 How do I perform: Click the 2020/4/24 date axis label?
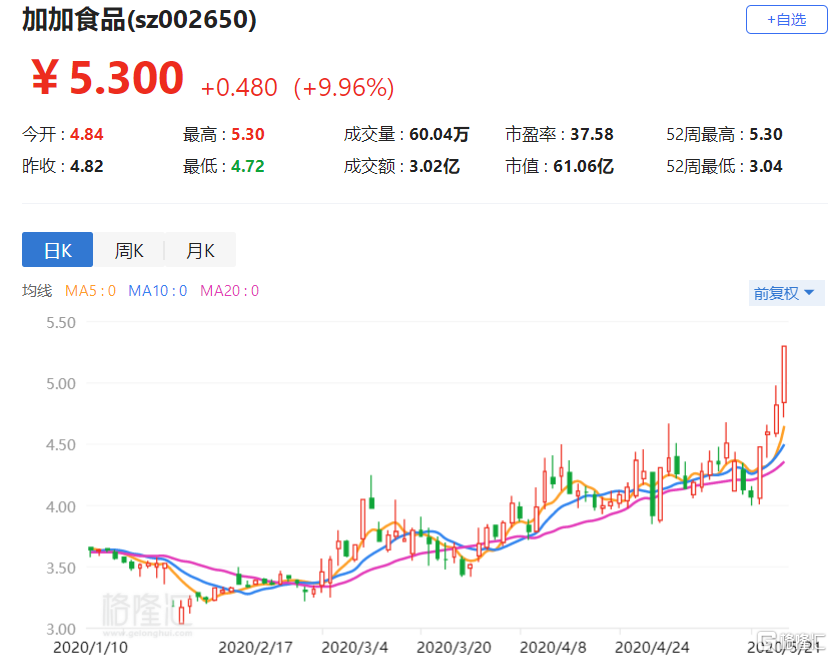[652, 647]
